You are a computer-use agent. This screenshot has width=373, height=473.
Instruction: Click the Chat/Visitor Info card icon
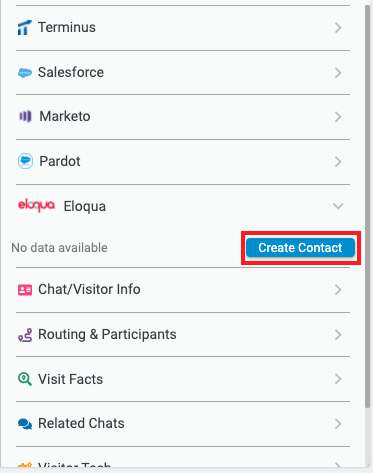(25, 290)
